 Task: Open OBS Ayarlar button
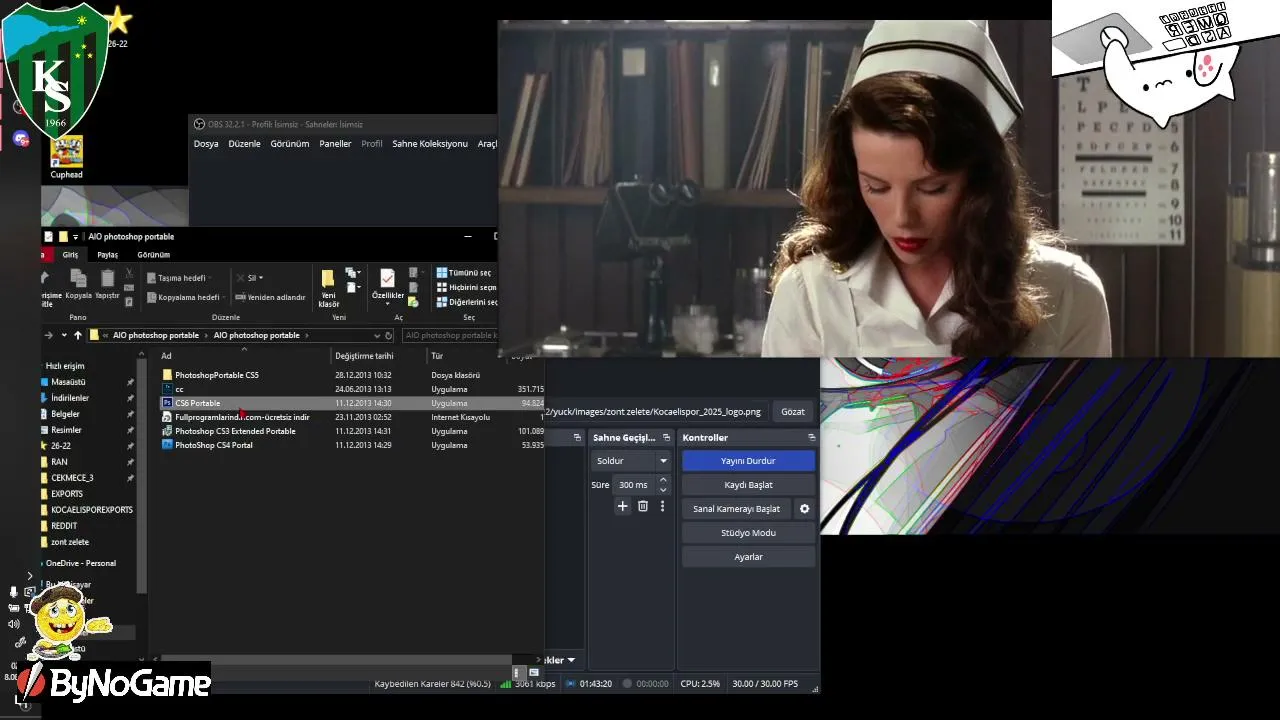(748, 557)
